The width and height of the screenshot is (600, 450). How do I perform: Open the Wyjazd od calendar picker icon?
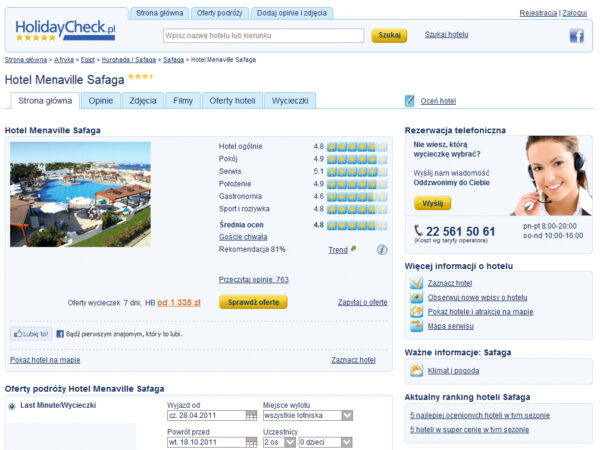251,415
